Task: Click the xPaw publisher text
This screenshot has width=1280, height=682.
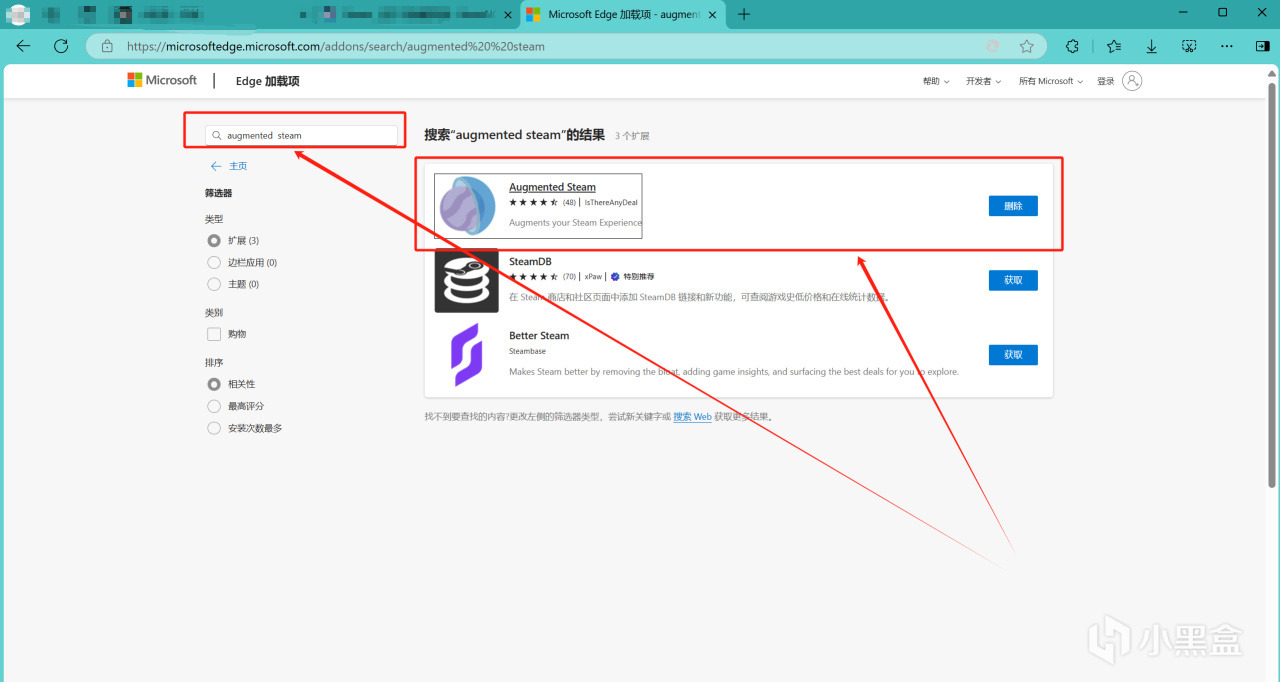Action: tap(593, 277)
